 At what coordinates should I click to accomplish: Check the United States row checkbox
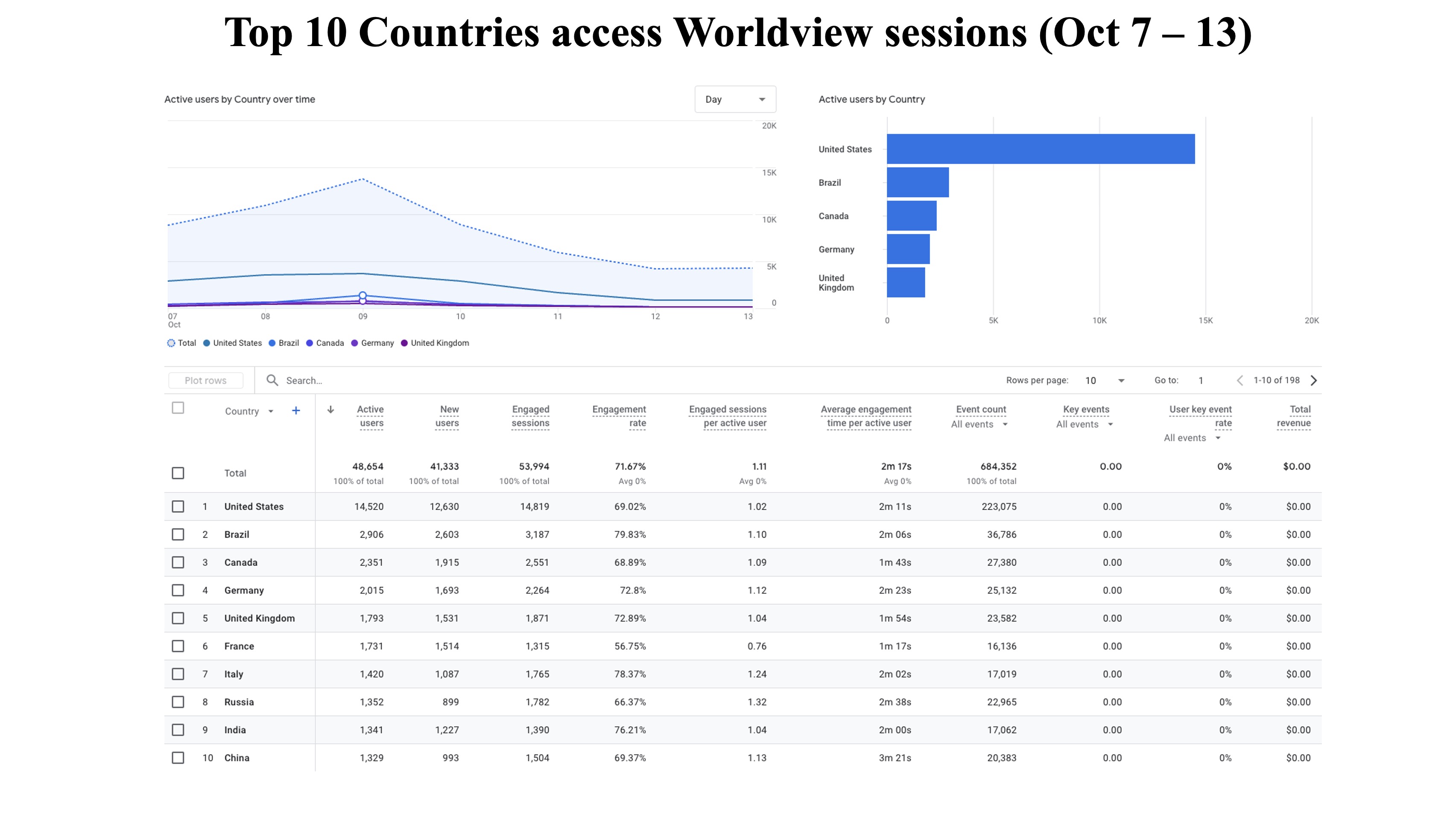pyautogui.click(x=178, y=506)
